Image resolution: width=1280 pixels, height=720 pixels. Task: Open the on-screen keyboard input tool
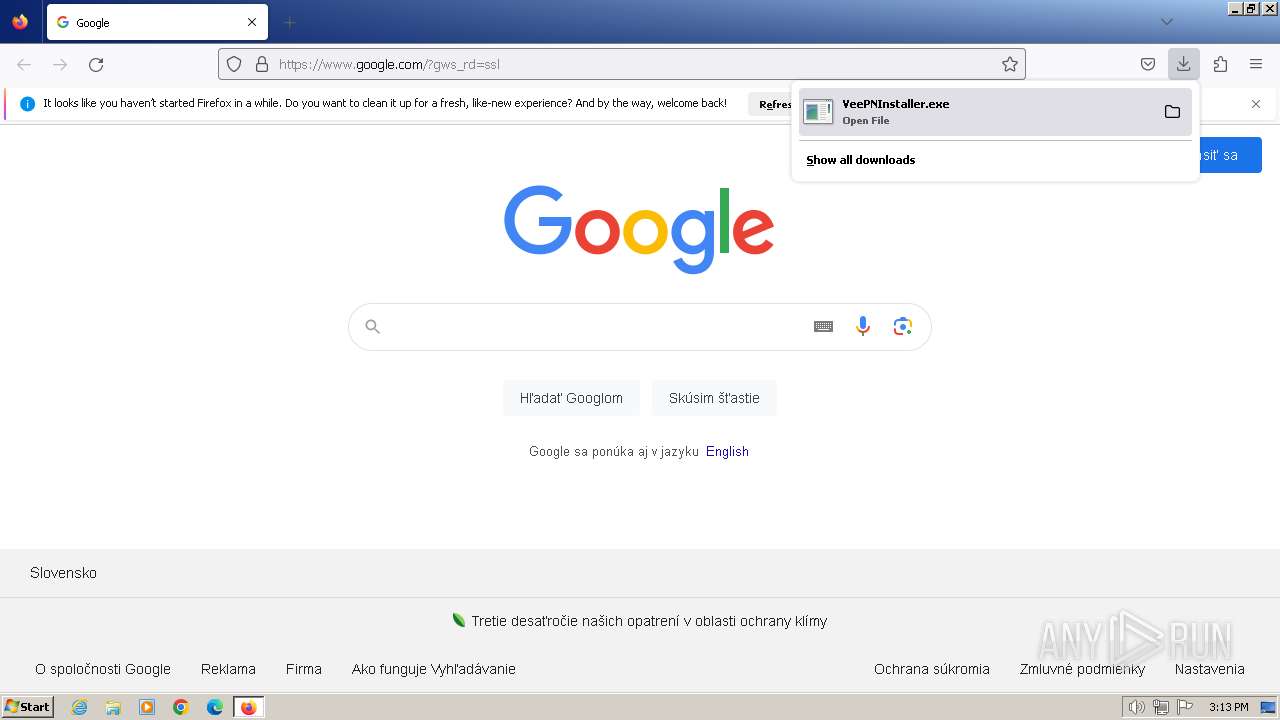coord(823,326)
